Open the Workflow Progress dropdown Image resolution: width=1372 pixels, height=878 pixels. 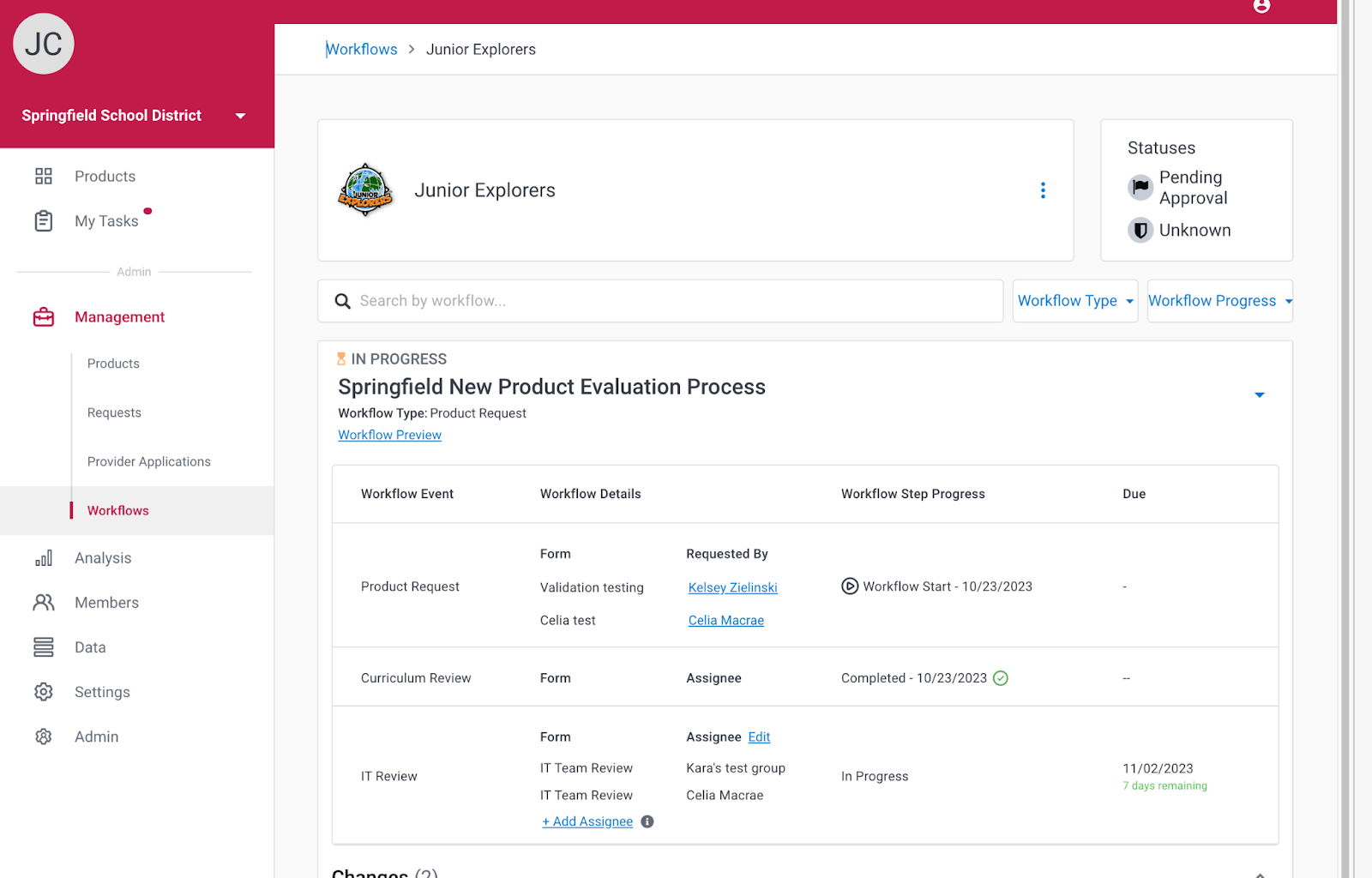1219,301
